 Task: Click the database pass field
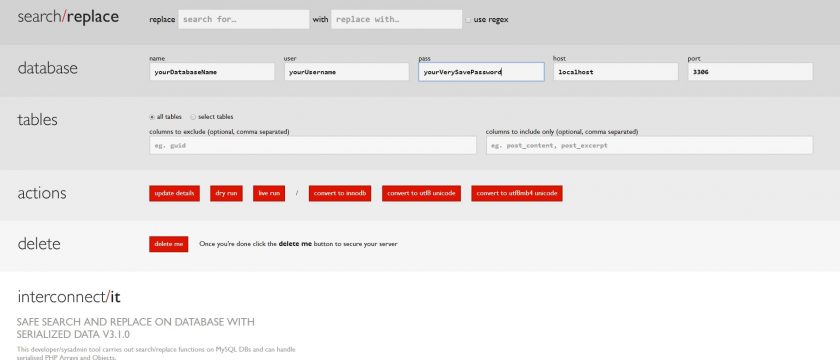tap(481, 72)
